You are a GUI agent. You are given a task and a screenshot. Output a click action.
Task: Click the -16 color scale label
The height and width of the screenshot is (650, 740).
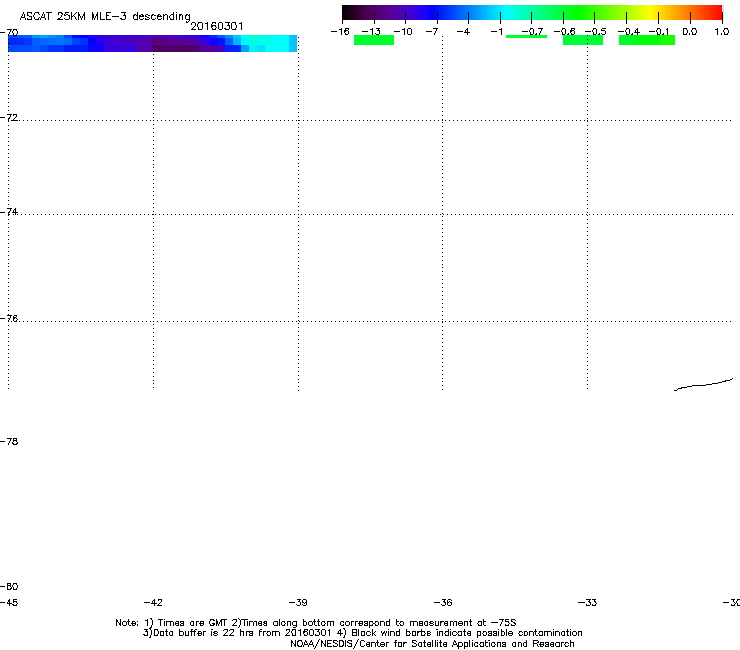(x=340, y=32)
